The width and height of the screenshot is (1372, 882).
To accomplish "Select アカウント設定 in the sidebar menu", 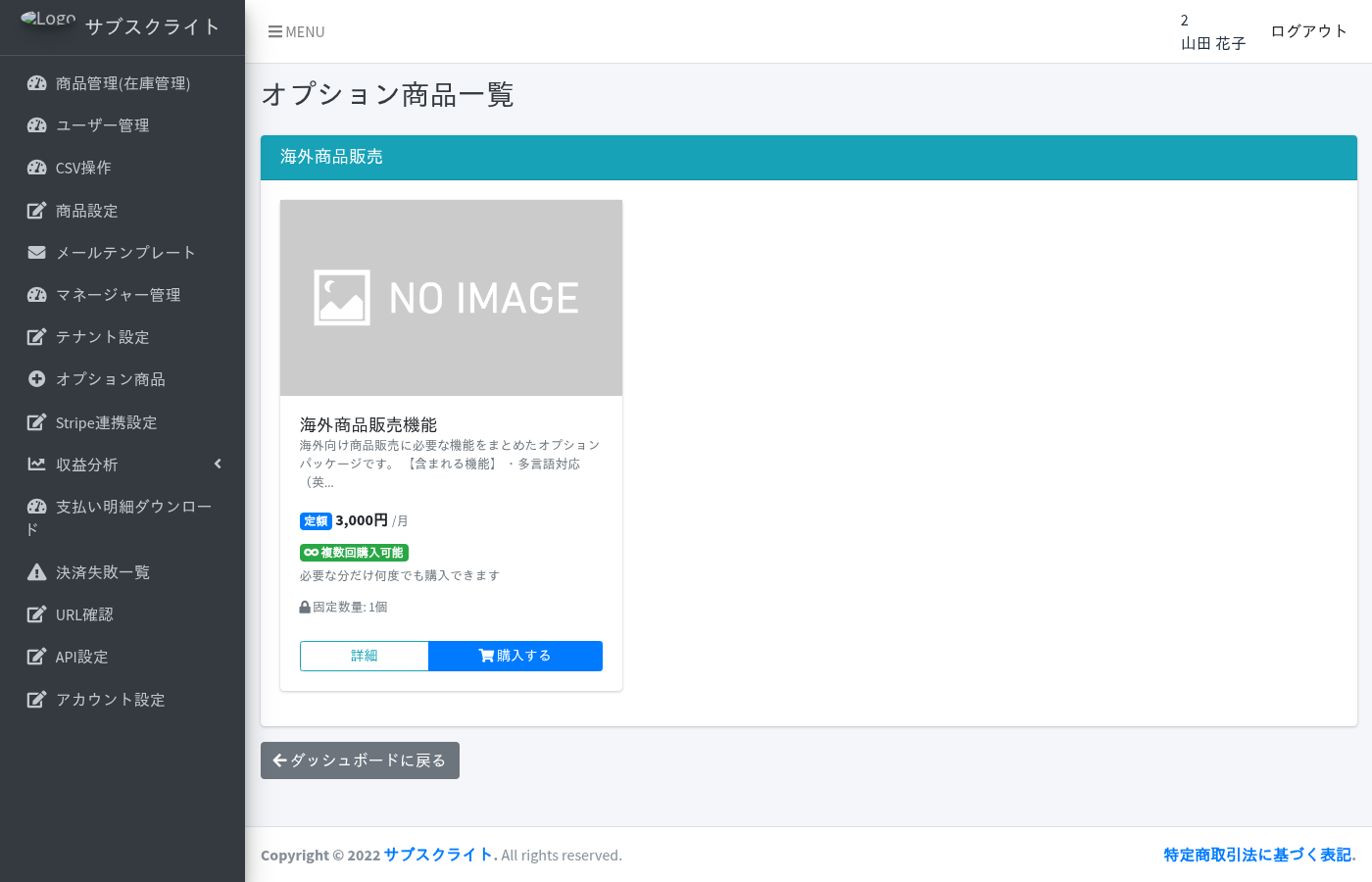I will (x=108, y=699).
